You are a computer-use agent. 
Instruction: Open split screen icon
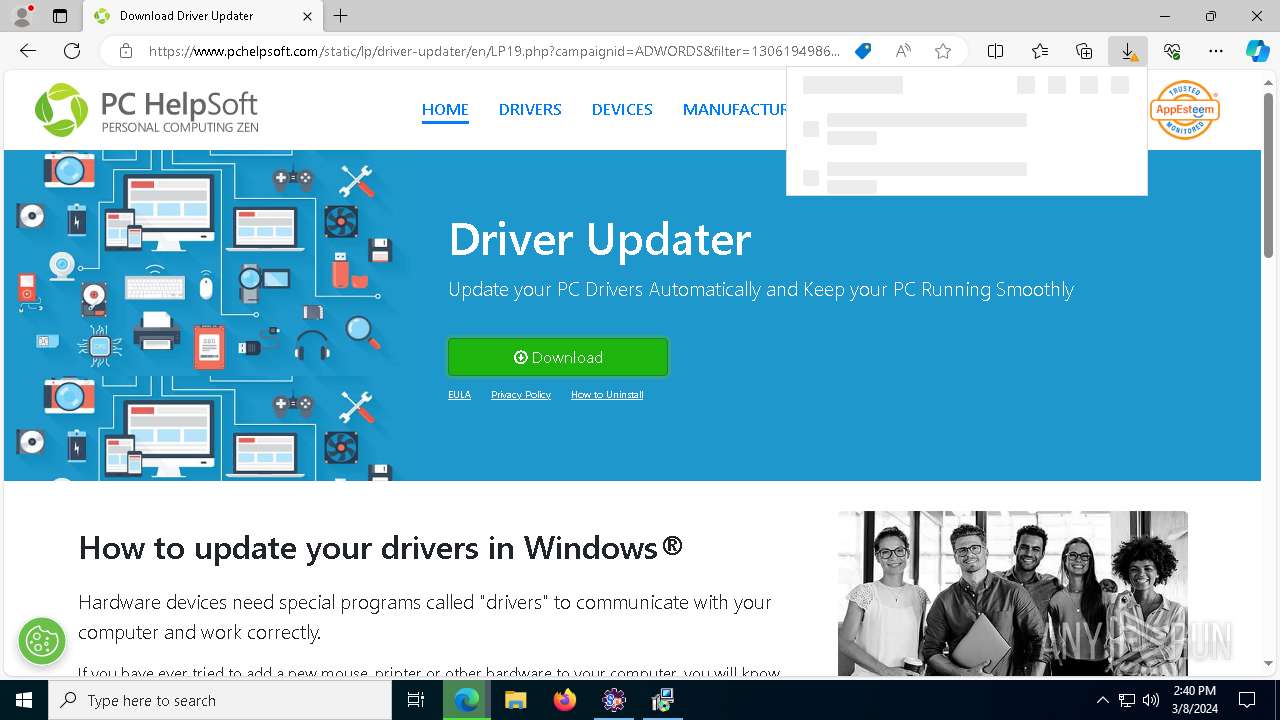[x=995, y=51]
